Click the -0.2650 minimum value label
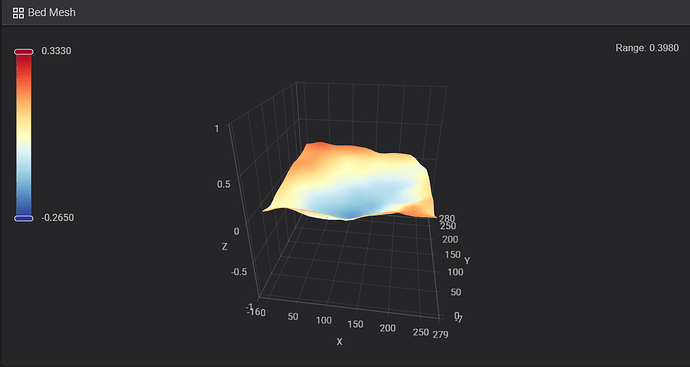This screenshot has height=367, width=690. (58, 218)
